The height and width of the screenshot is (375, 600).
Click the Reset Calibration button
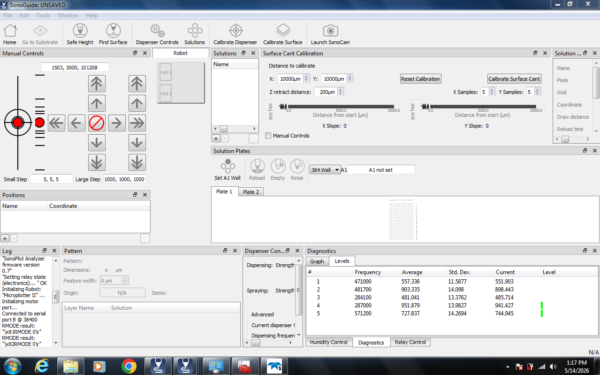(421, 78)
